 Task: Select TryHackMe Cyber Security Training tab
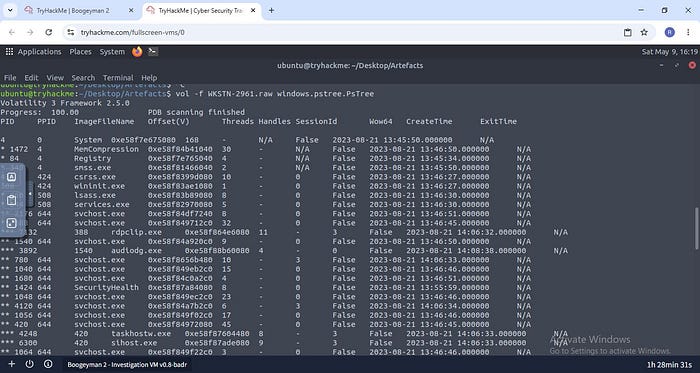202,11
